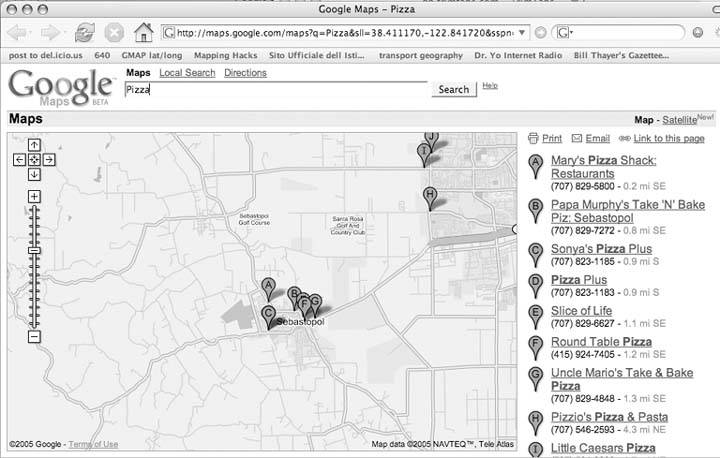The height and width of the screenshot is (458, 720).
Task: Reload the page with the refresh icon
Action: [85, 32]
